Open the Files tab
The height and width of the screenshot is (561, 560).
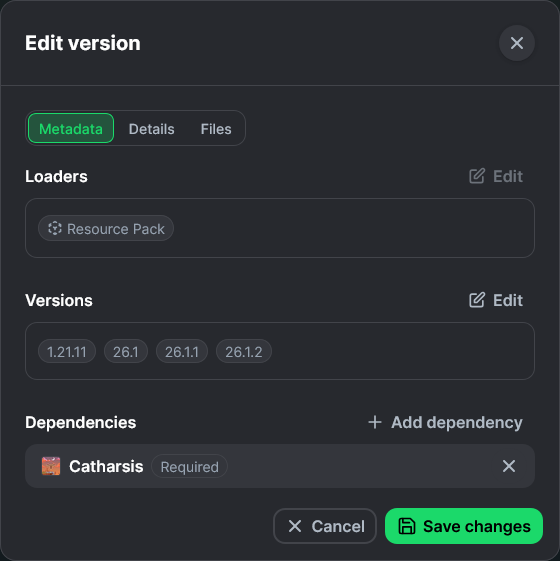[x=216, y=129]
